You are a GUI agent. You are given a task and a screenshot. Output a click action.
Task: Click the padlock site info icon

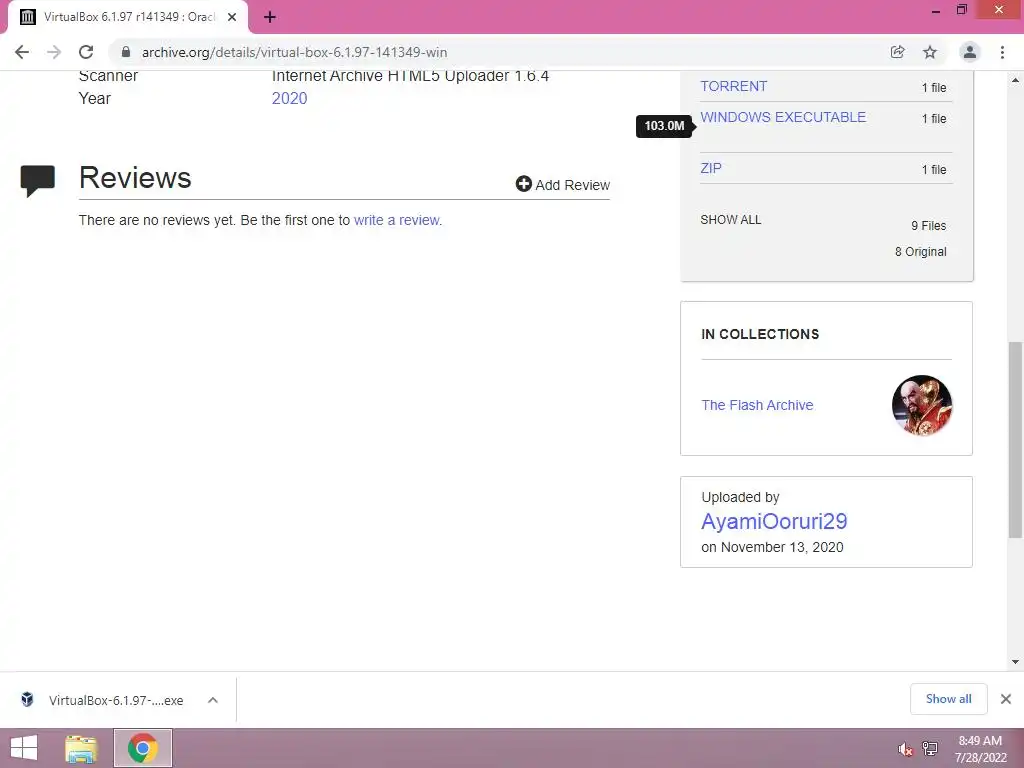point(126,52)
